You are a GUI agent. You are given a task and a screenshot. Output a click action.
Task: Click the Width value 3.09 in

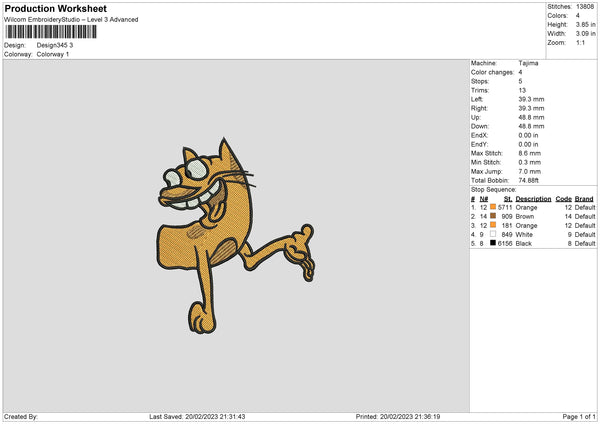585,34
